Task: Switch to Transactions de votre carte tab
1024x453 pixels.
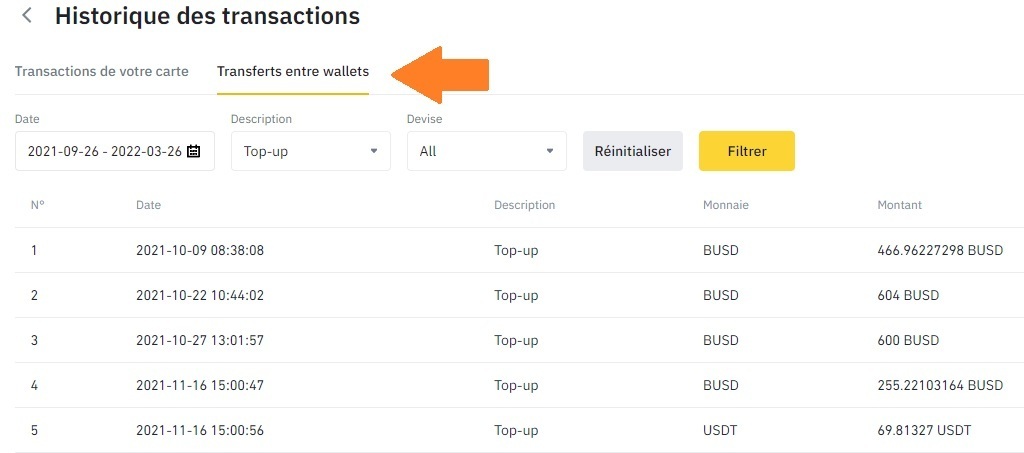Action: click(101, 72)
